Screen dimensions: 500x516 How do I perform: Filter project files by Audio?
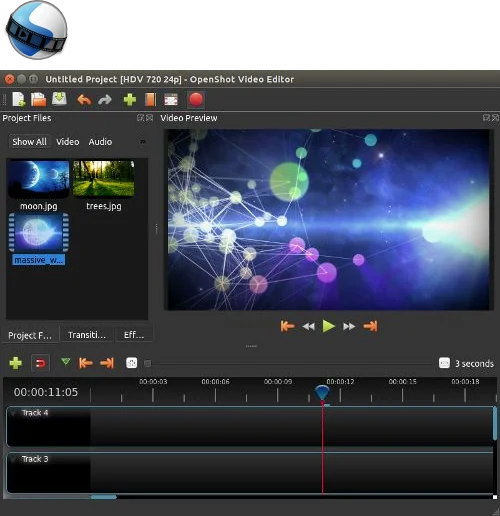(x=100, y=142)
